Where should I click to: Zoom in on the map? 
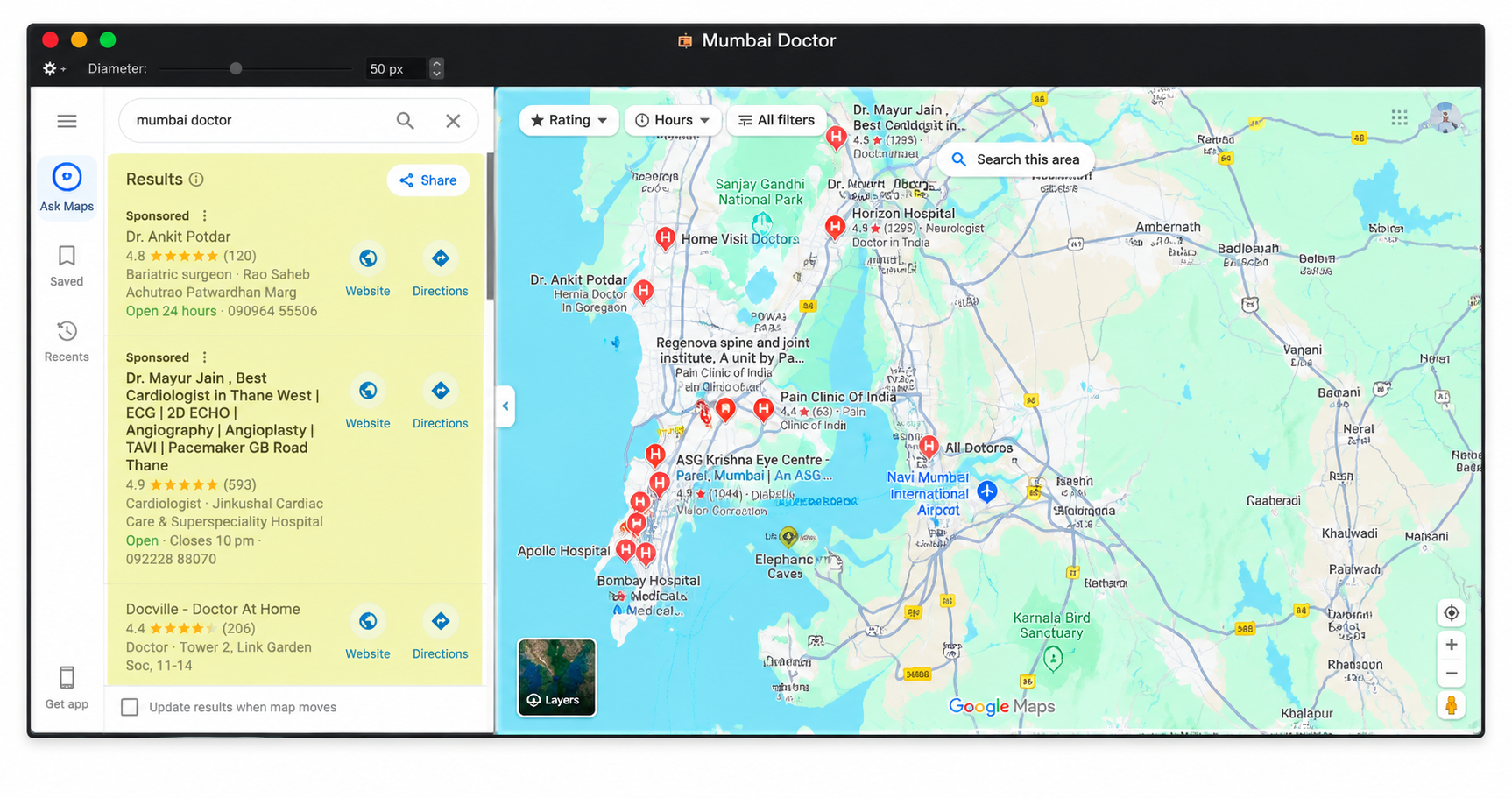tap(1452, 645)
